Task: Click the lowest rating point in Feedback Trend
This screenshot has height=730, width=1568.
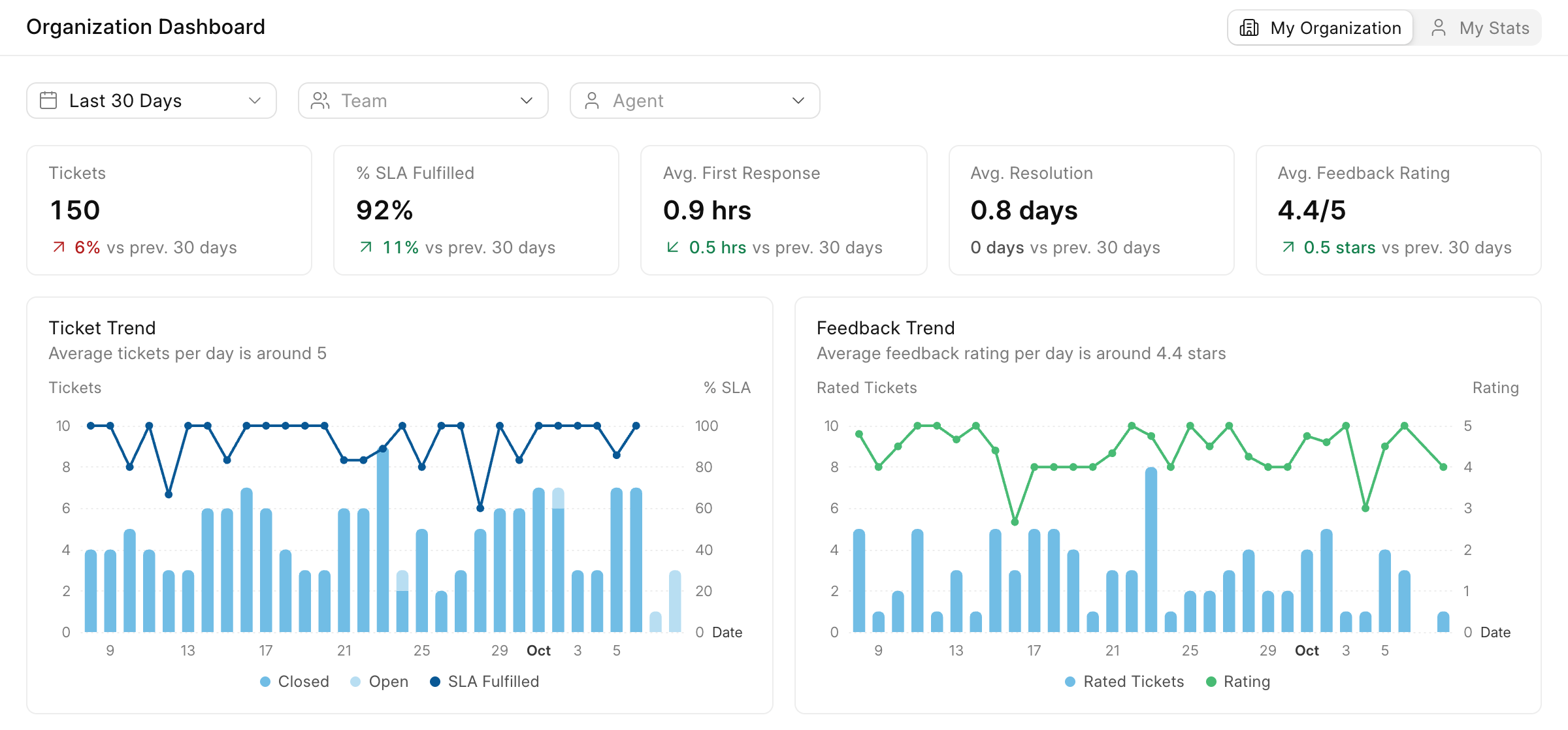Action: [1015, 522]
